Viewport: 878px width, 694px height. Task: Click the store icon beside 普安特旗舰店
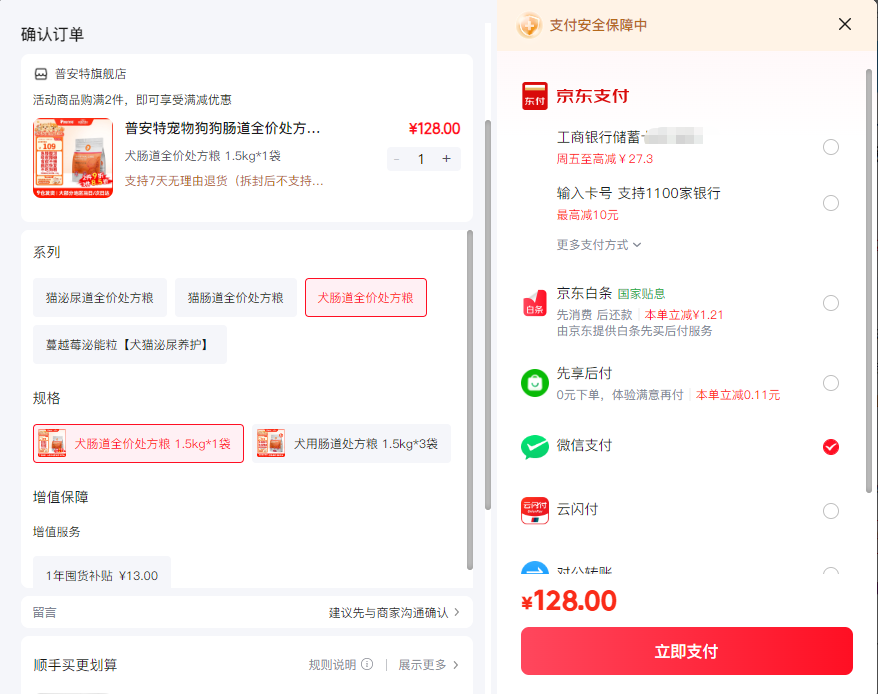[41, 74]
